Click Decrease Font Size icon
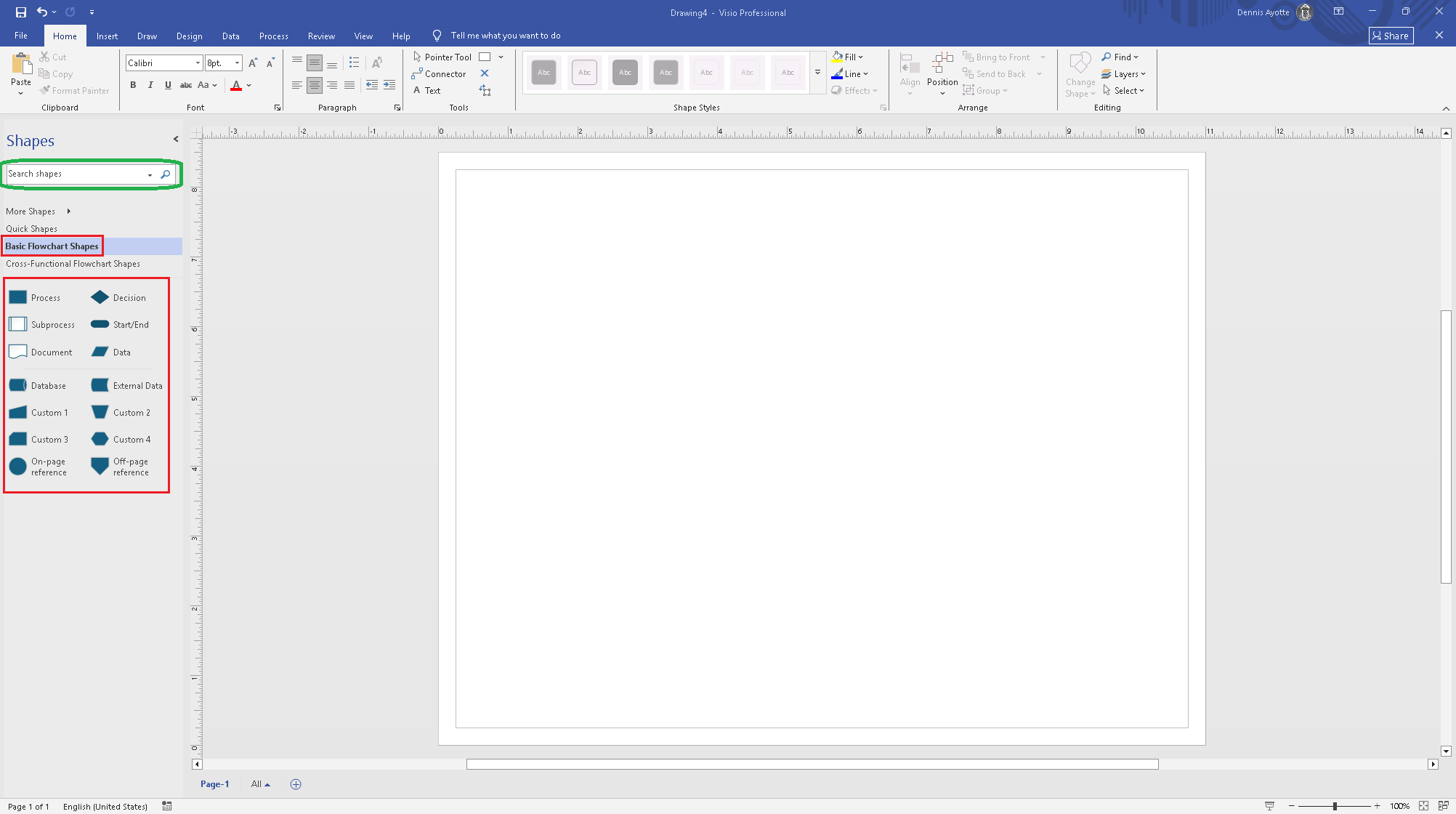1456x814 pixels. tap(270, 63)
